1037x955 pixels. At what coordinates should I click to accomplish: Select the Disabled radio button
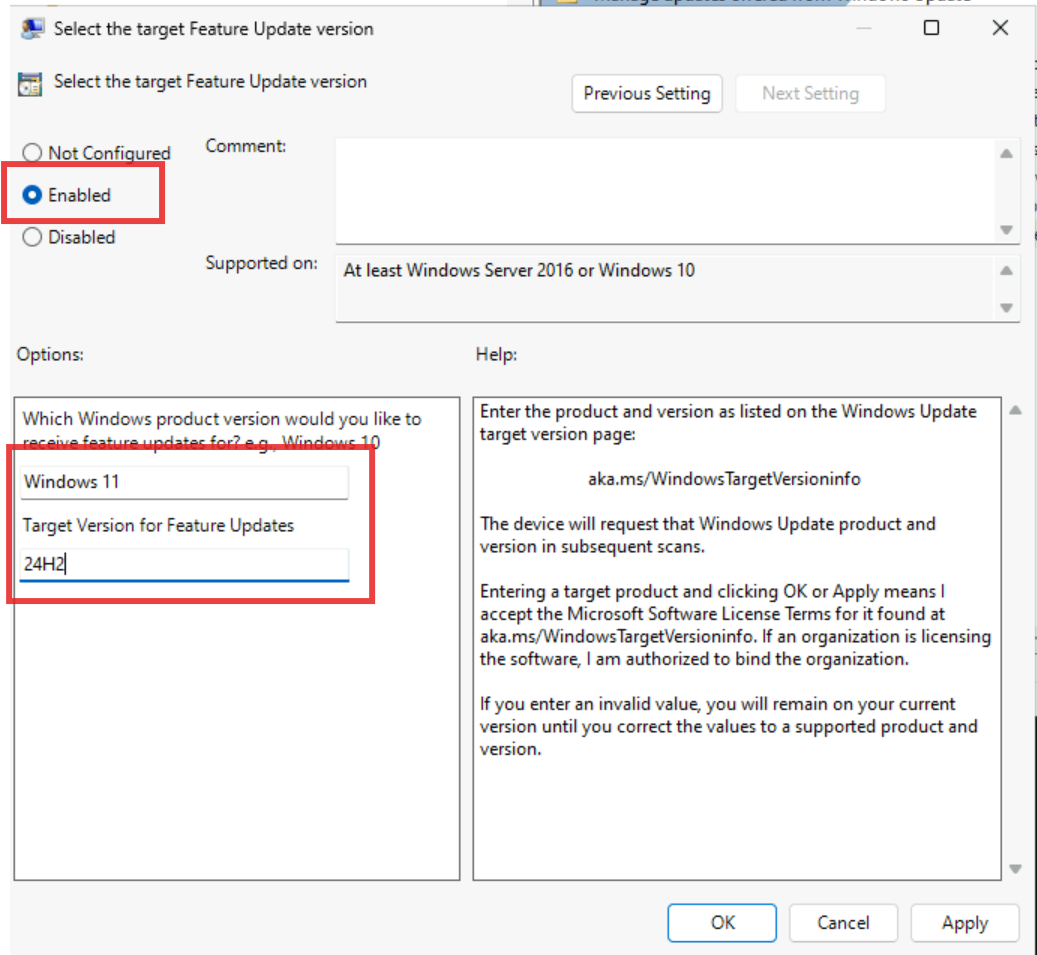[31, 237]
